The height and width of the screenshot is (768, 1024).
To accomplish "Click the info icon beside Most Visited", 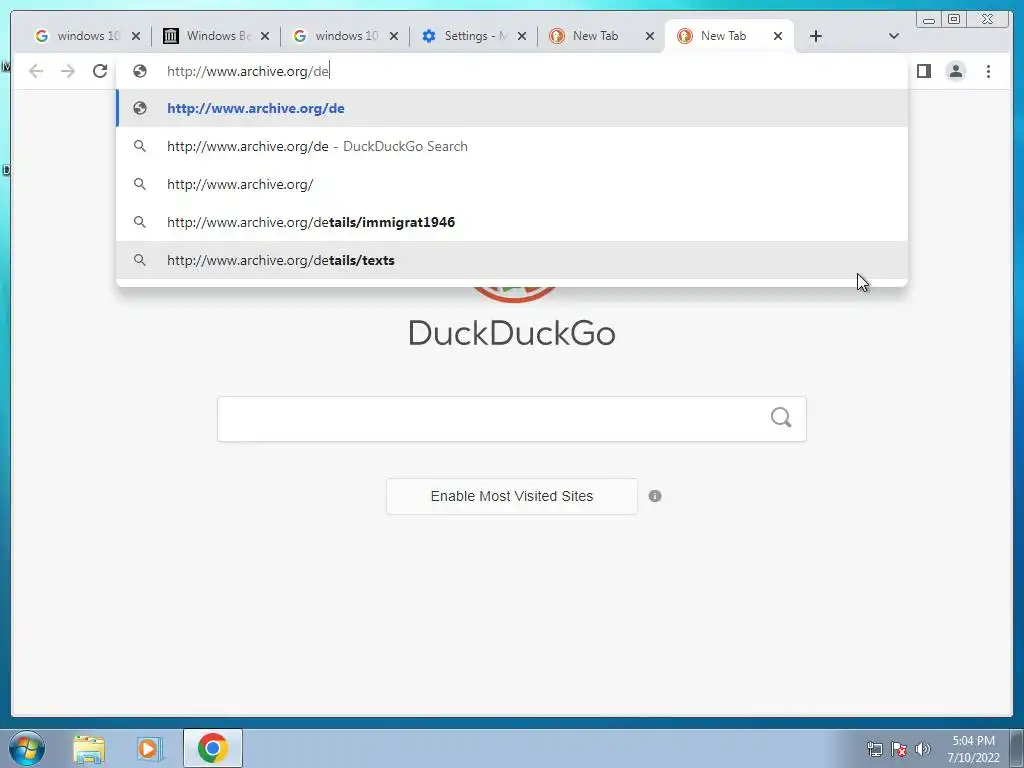I will click(x=655, y=496).
